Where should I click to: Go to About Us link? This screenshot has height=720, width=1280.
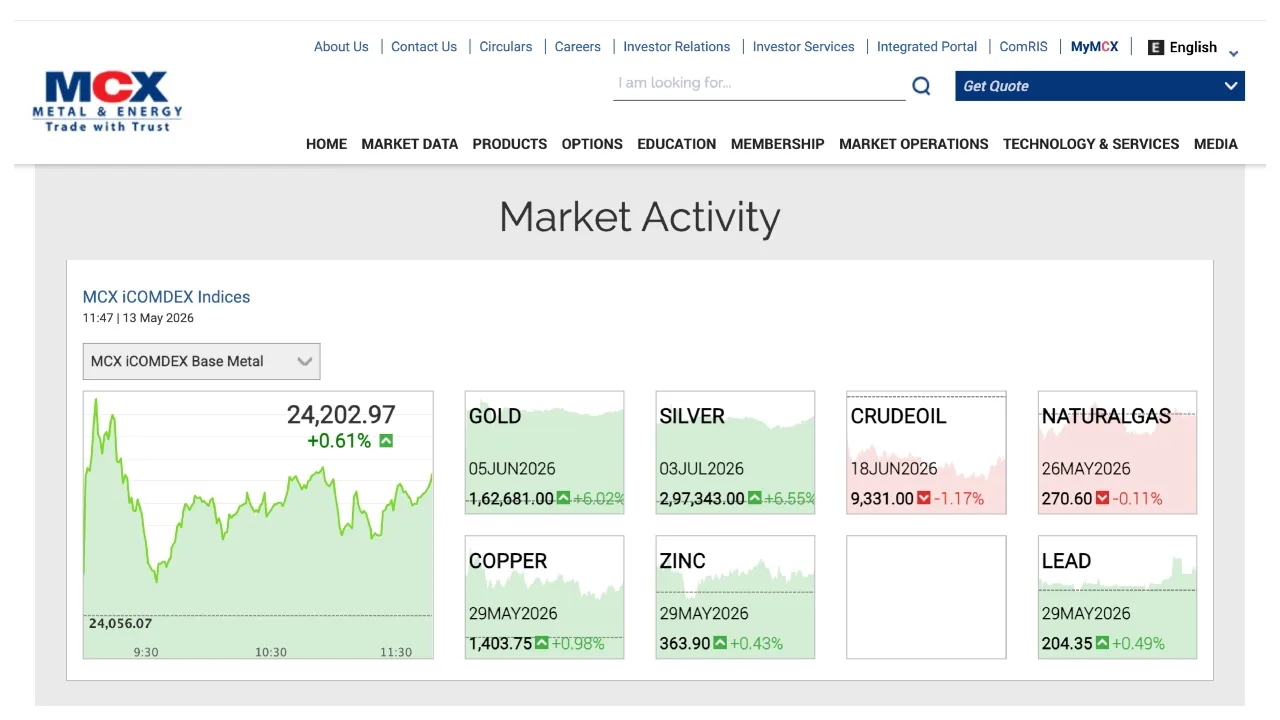(341, 47)
